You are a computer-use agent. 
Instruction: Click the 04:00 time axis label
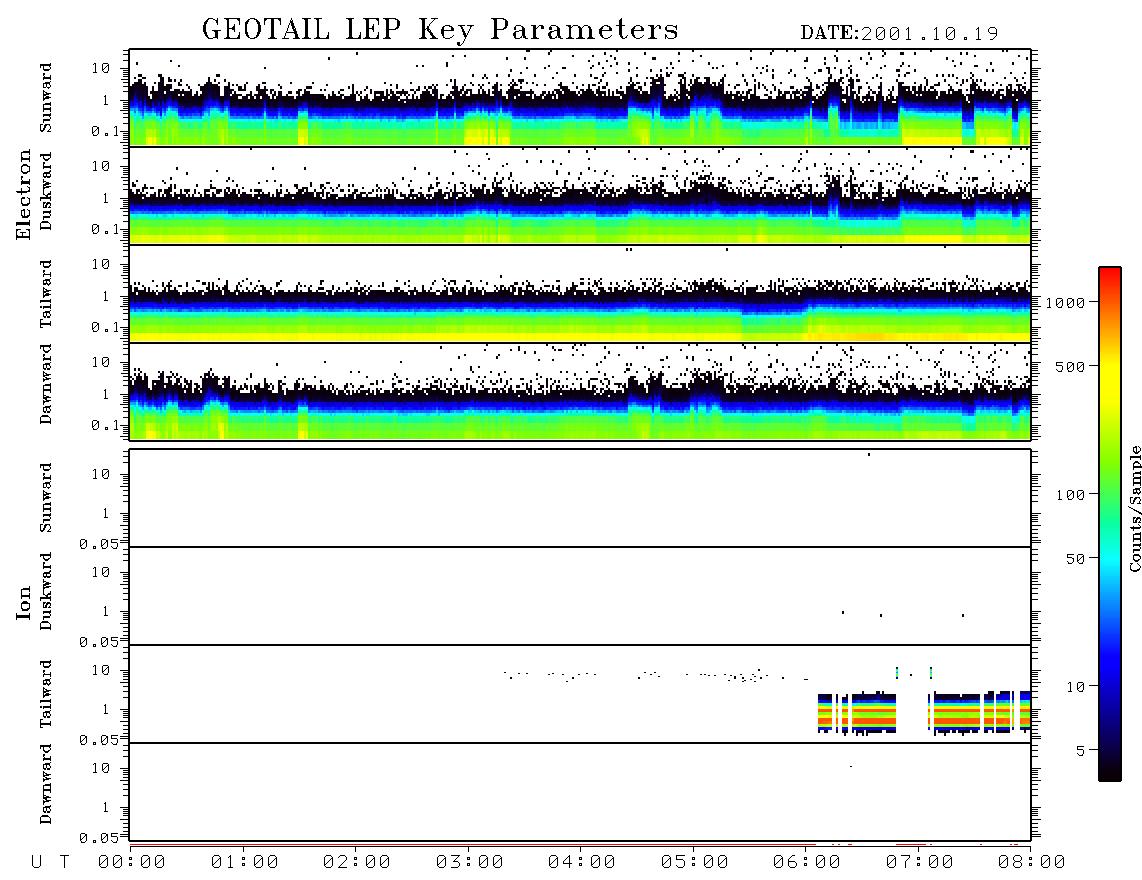point(582,863)
